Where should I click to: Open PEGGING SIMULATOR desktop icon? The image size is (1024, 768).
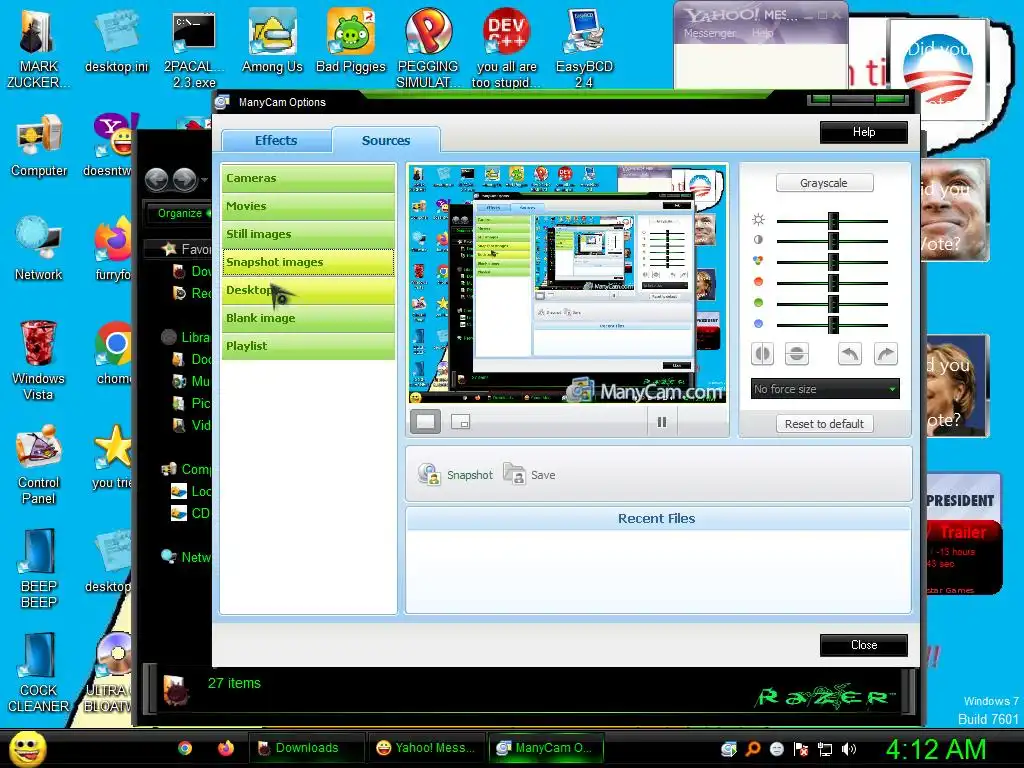coord(428,47)
